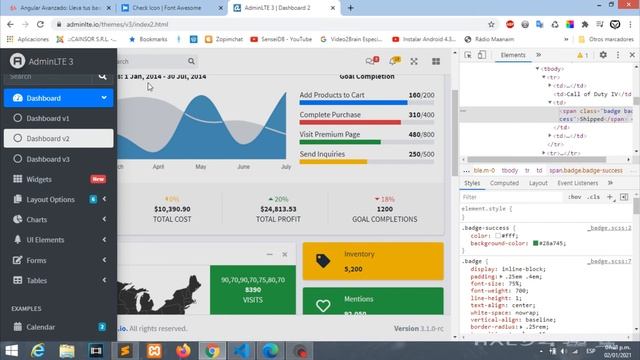Switch to the Event Listeners tab
640x360 pixels.
pyautogui.click(x=578, y=183)
